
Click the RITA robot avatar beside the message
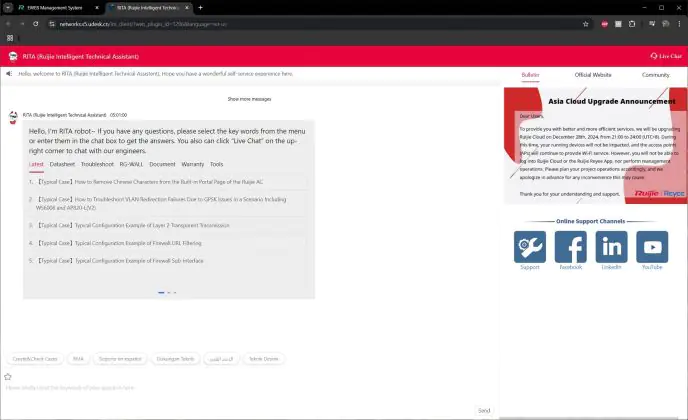[x=13, y=118]
